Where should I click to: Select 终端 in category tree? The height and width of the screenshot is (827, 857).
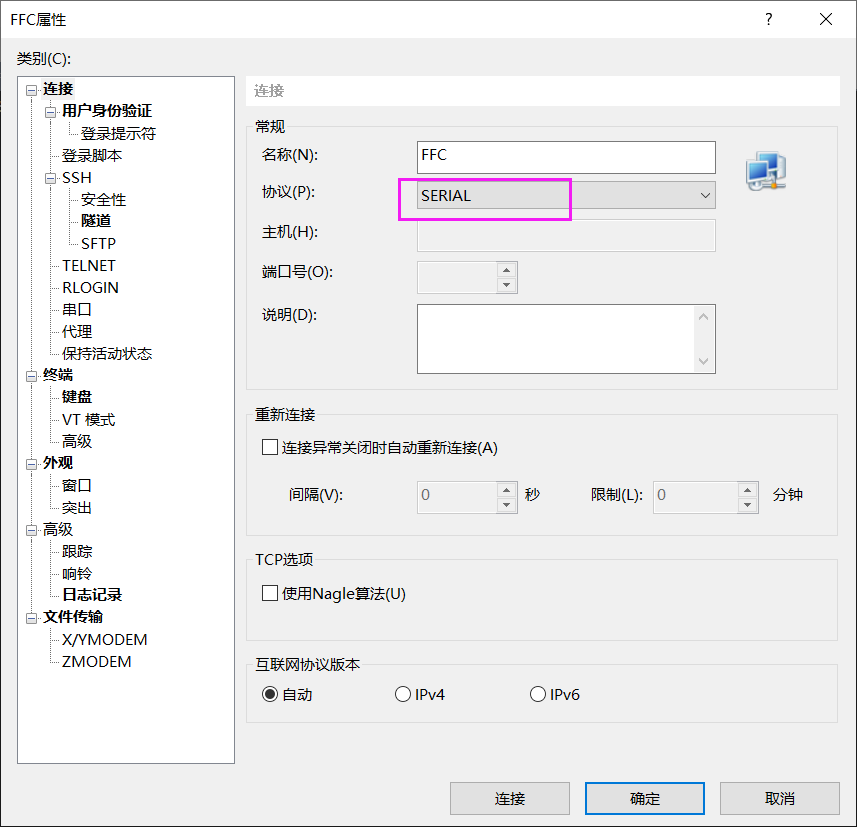click(58, 375)
